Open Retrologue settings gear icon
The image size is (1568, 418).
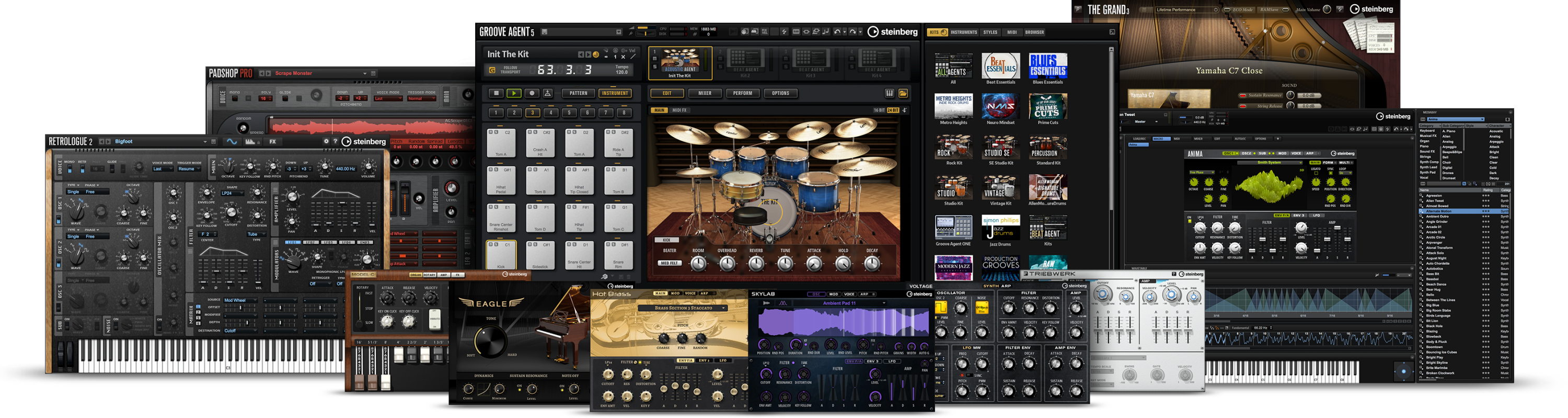tap(326, 141)
